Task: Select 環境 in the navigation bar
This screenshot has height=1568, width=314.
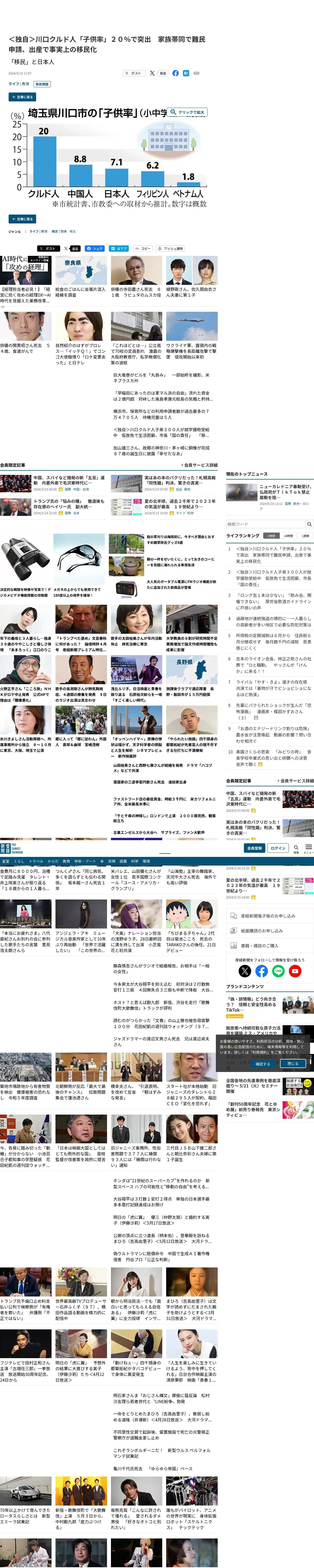Action: pyautogui.click(x=146, y=861)
